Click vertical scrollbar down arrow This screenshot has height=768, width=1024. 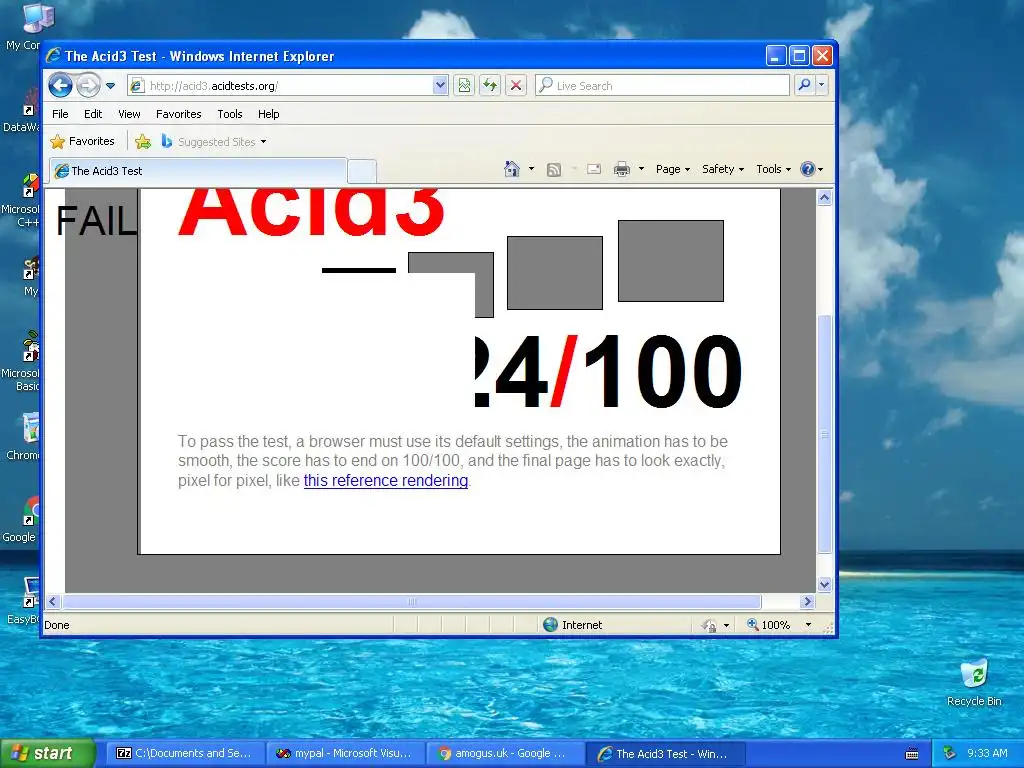pyautogui.click(x=824, y=584)
